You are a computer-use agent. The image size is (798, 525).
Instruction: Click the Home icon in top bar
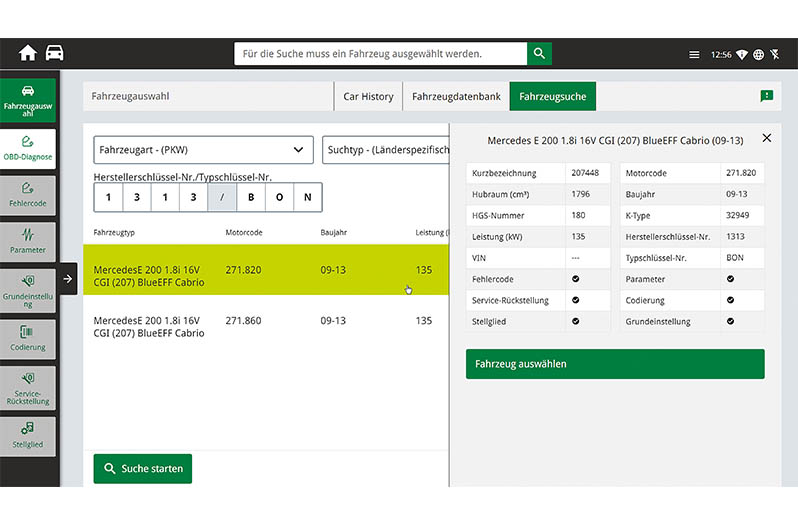click(x=27, y=54)
